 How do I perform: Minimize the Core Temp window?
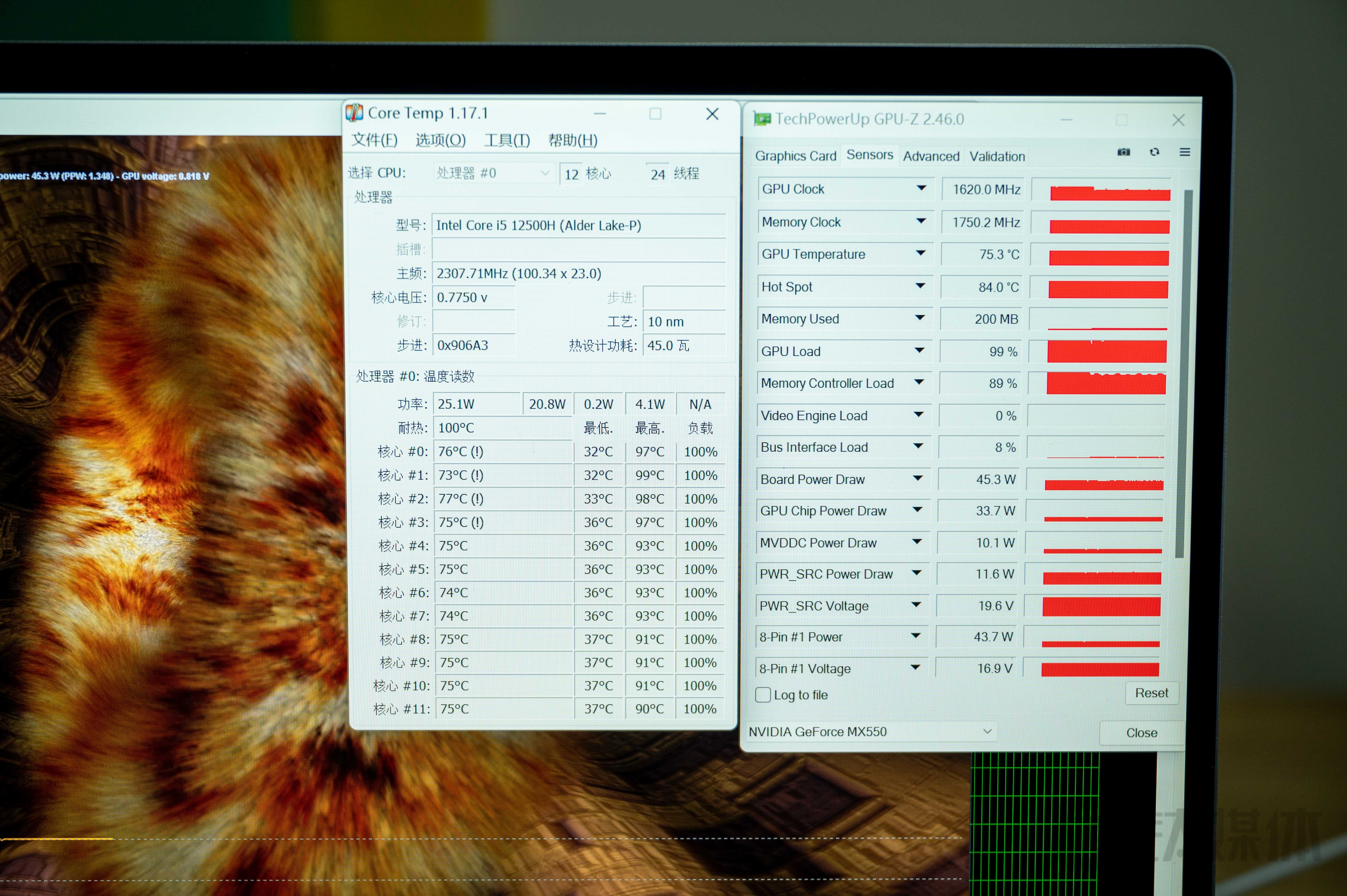600,114
